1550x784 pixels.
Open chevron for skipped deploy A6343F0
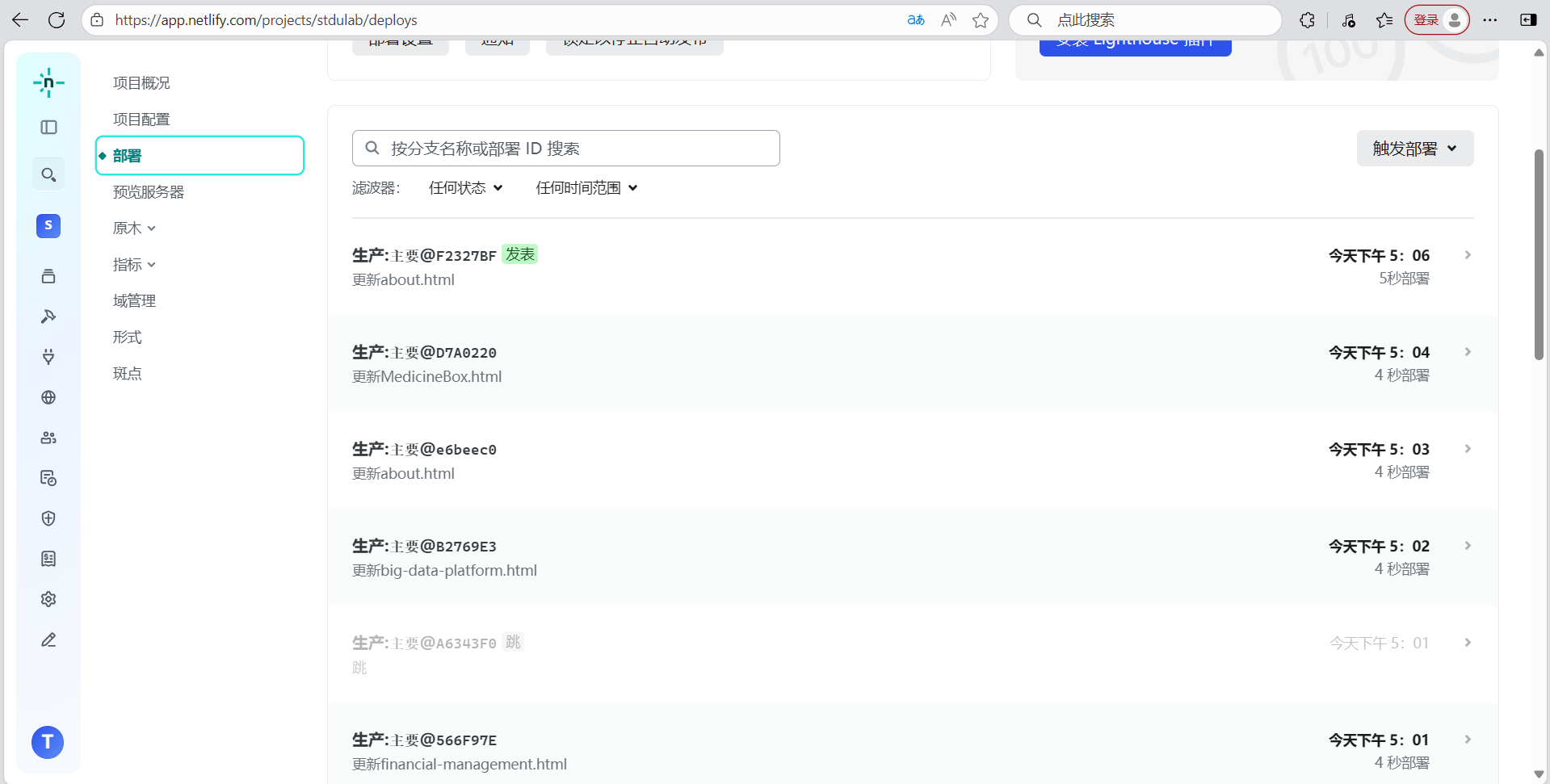click(x=1468, y=643)
